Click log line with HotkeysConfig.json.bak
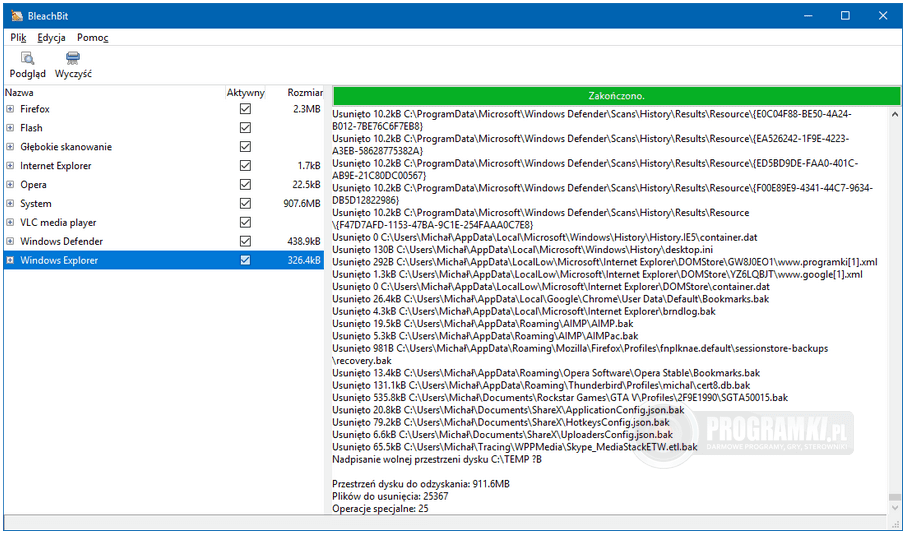This screenshot has height=541, width=911. coord(501,422)
